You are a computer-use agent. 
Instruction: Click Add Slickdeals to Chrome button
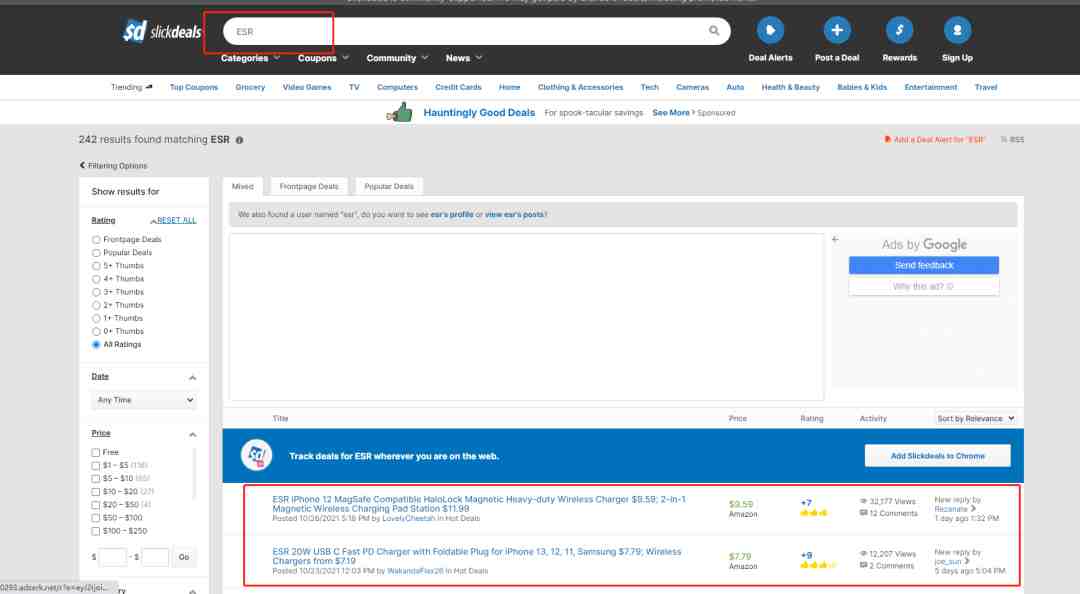(937, 455)
